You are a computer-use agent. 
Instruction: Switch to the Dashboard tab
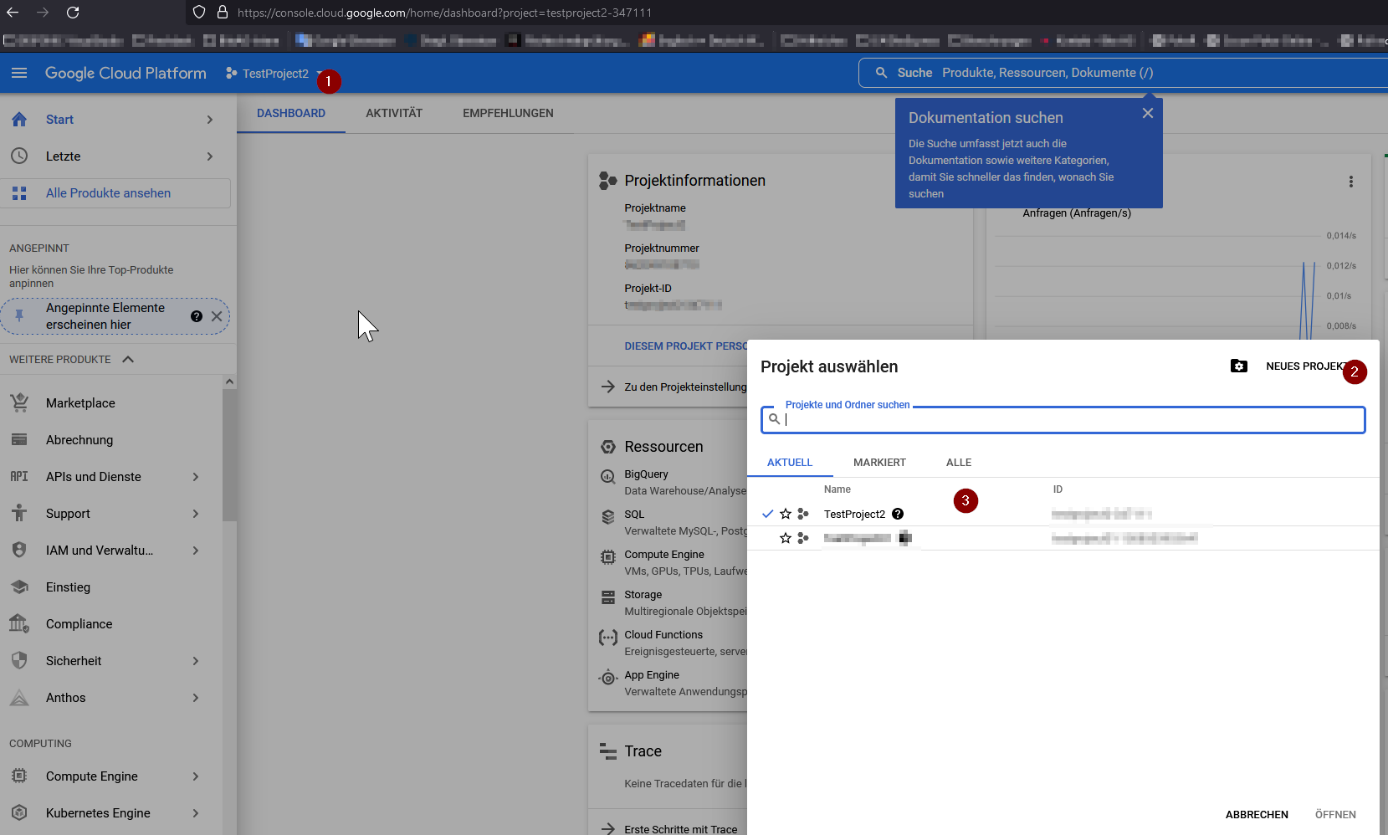coord(291,113)
